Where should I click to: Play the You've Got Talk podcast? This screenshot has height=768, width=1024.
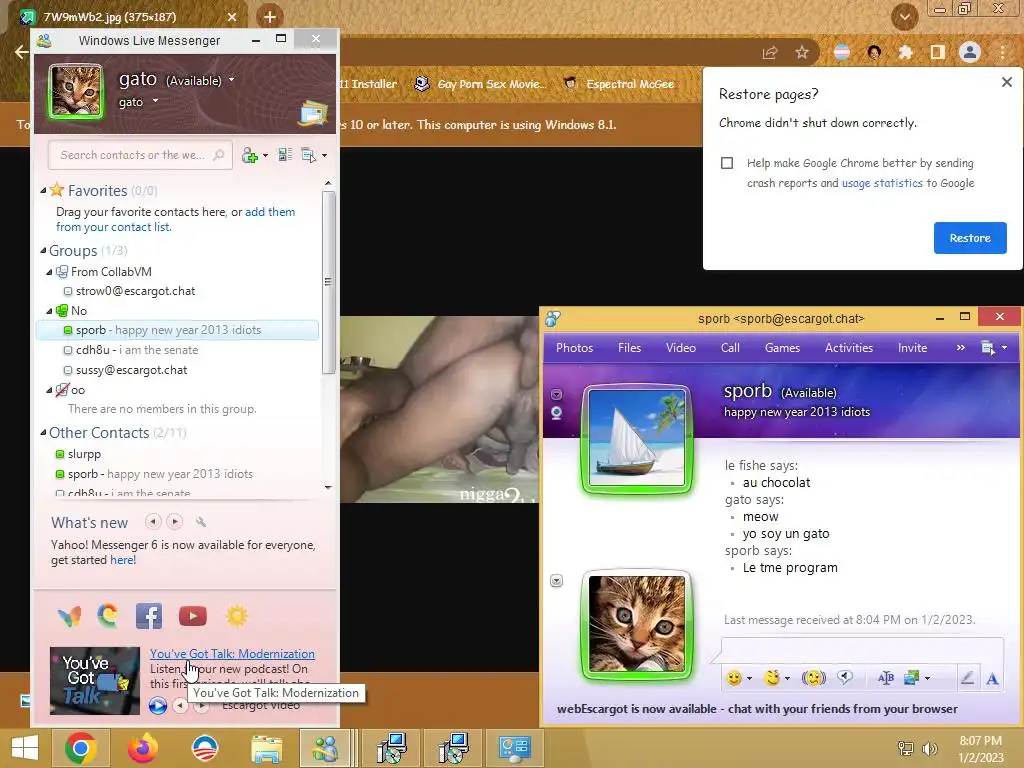[x=157, y=705]
